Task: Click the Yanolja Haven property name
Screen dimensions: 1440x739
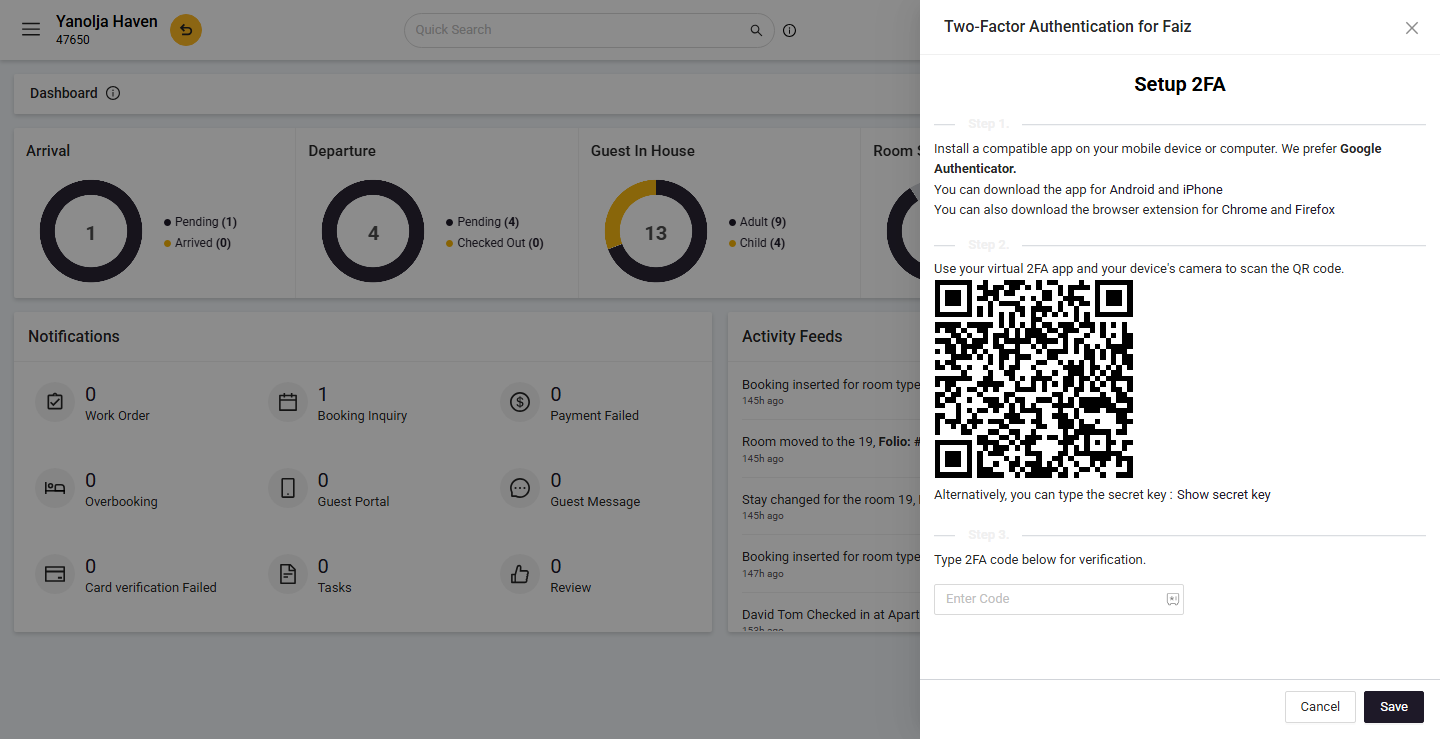Action: pos(106,21)
